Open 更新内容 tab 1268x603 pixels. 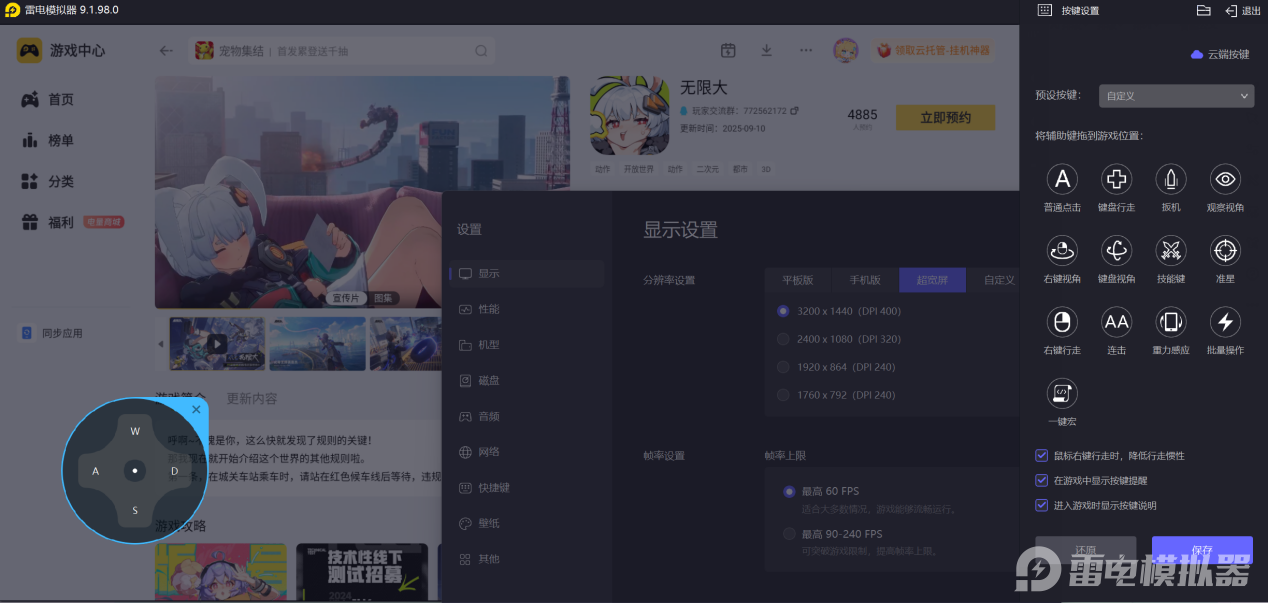click(x=252, y=398)
